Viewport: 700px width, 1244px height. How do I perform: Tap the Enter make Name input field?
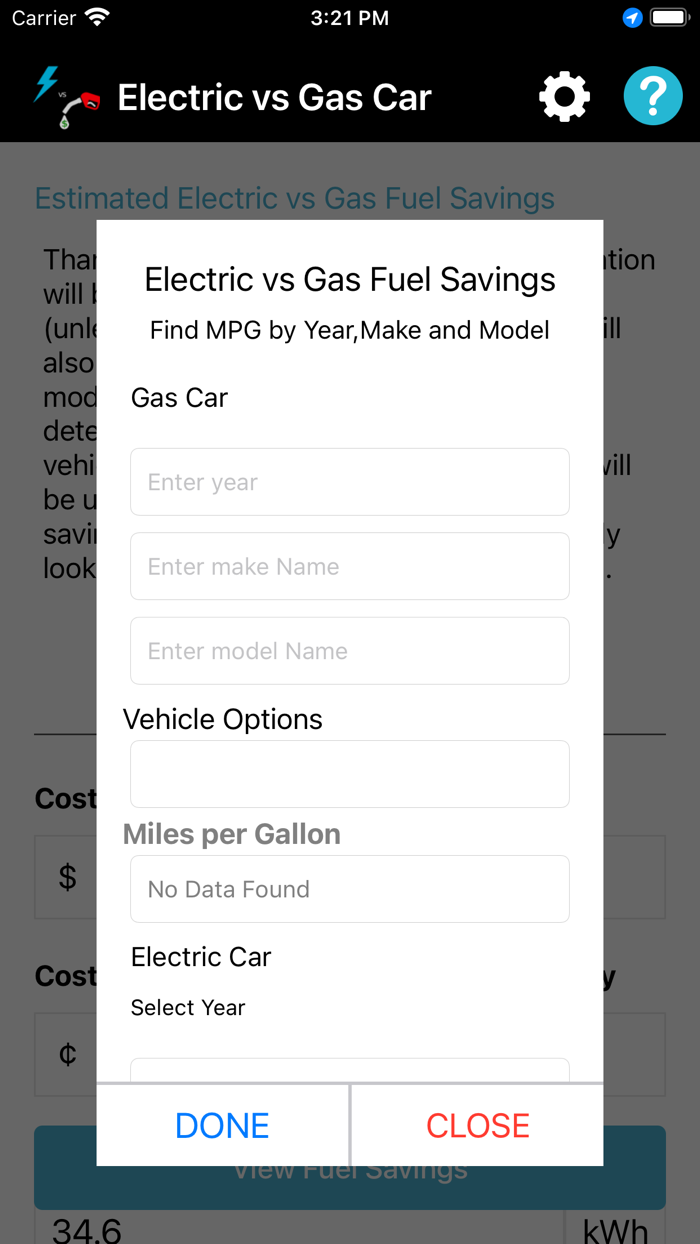click(x=349, y=566)
